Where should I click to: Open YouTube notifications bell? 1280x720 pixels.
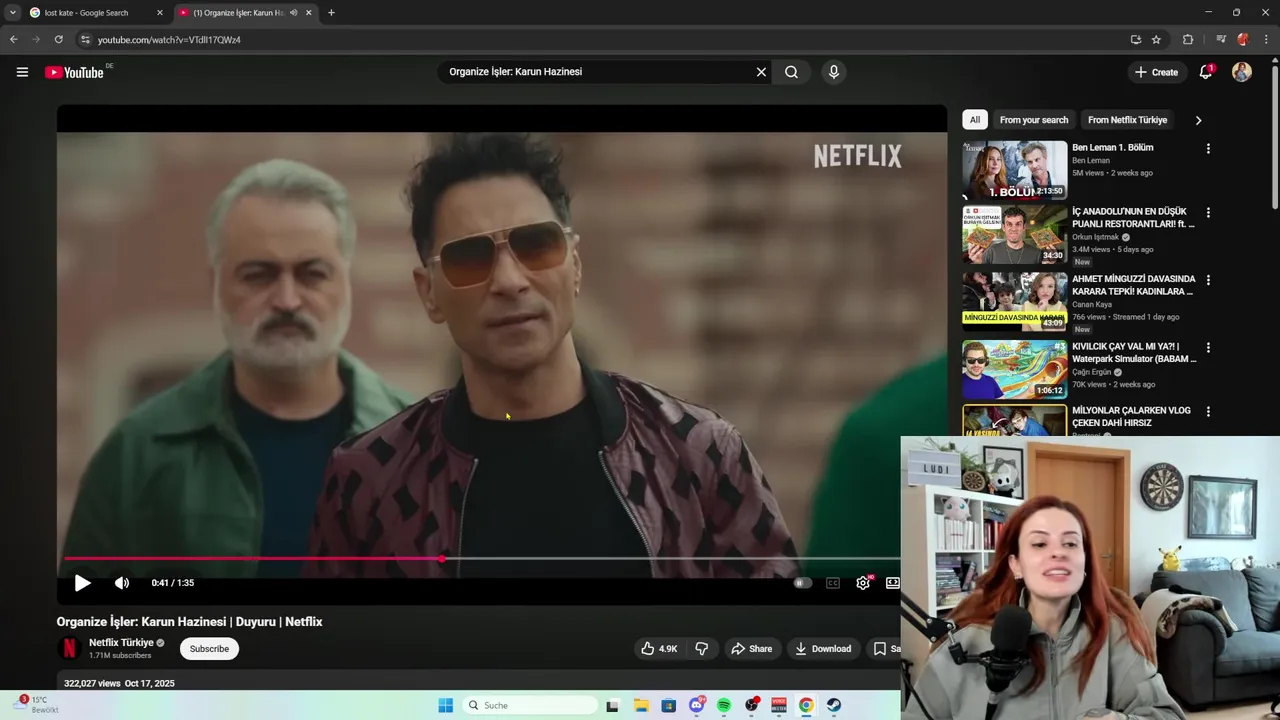point(1206,72)
